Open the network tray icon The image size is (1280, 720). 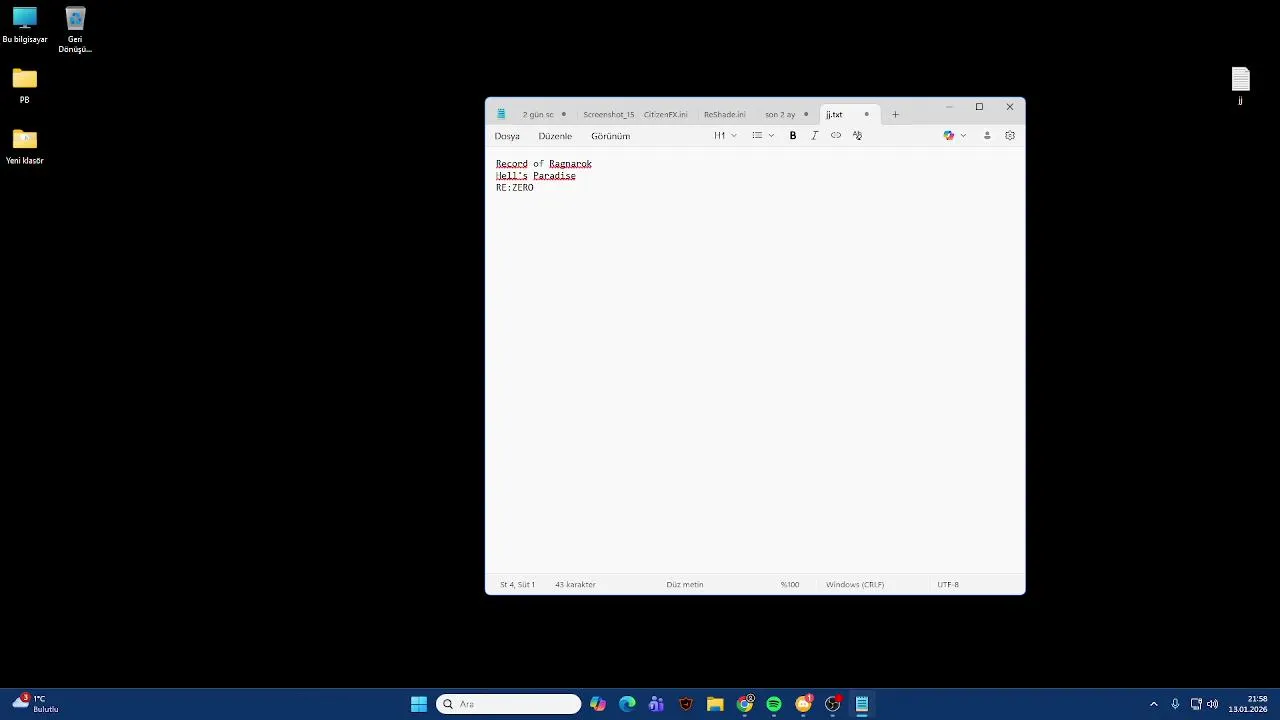1196,704
